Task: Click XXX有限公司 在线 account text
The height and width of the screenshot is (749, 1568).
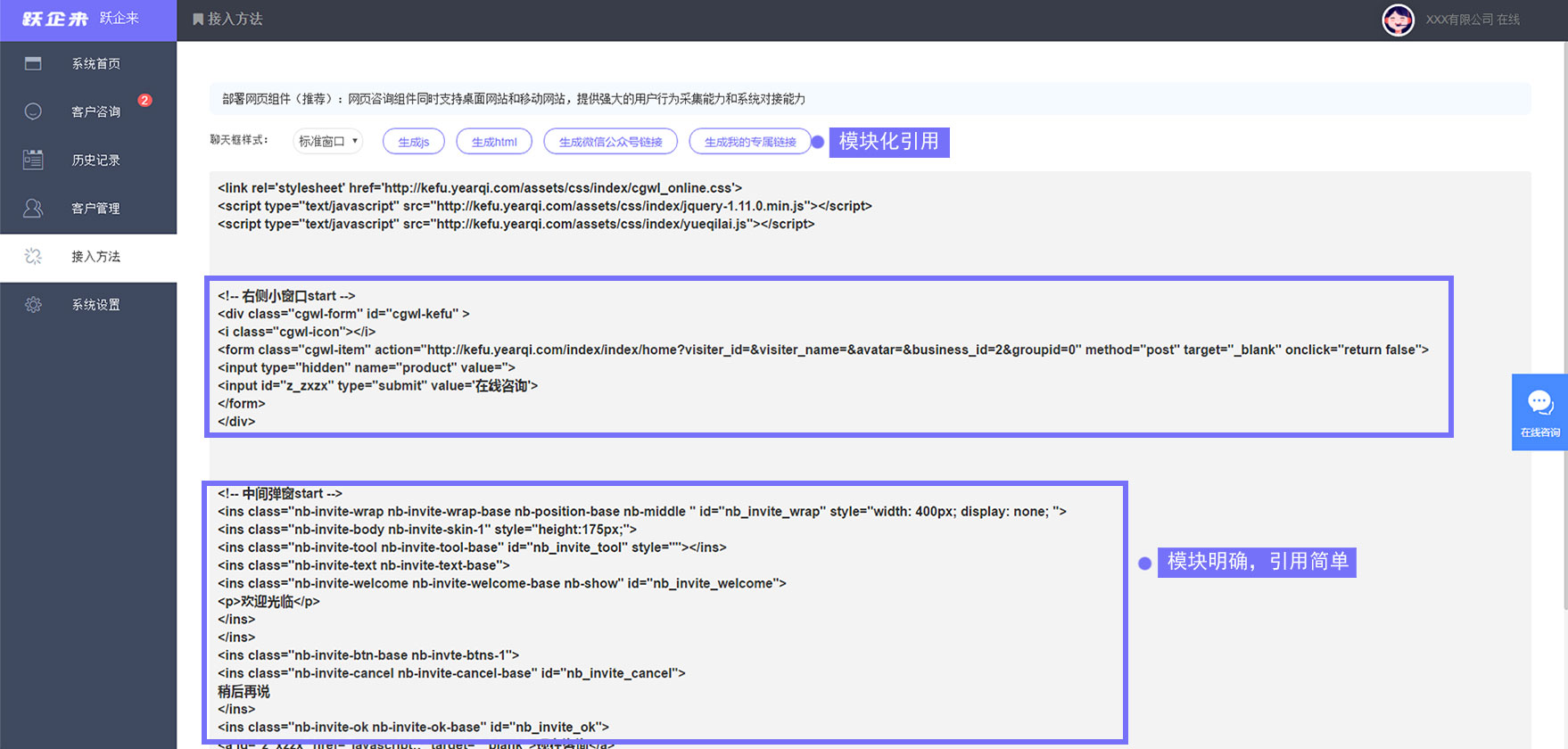Action: tap(1473, 20)
